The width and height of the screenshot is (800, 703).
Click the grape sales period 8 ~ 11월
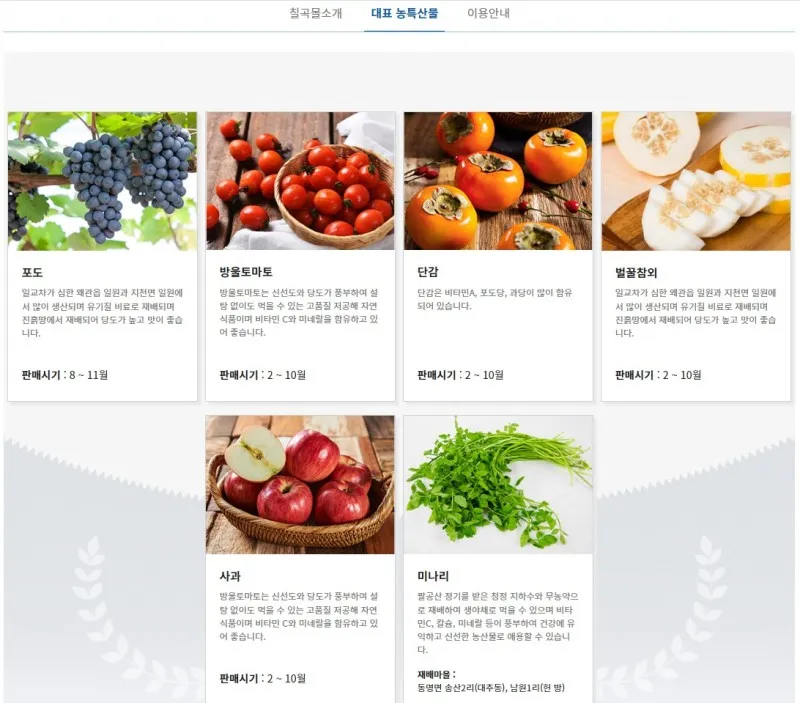89,375
